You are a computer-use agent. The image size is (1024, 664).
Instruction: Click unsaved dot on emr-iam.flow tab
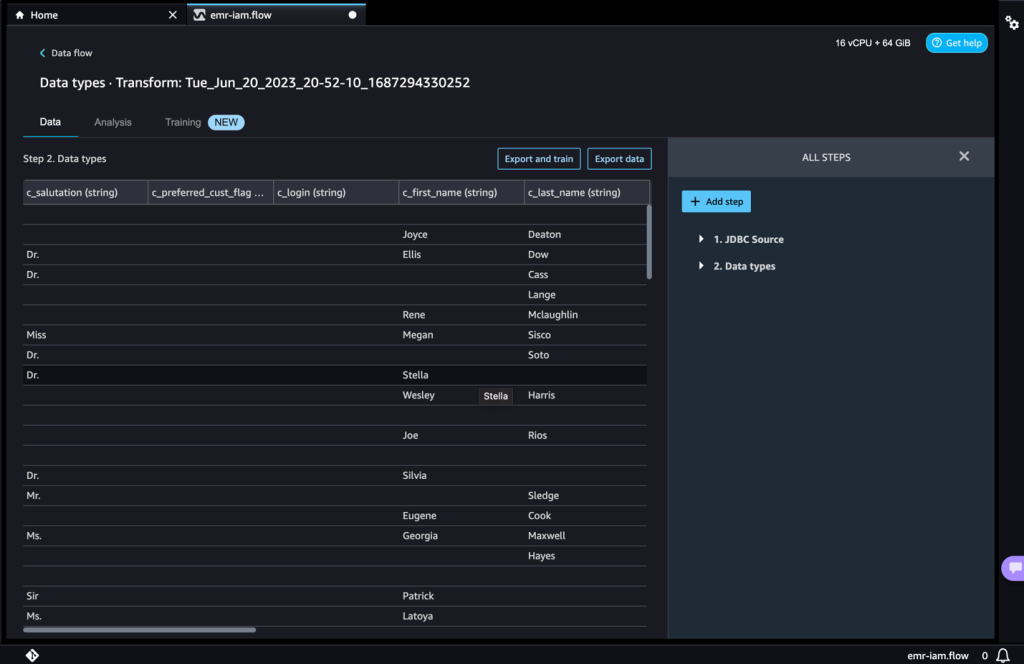tap(353, 15)
